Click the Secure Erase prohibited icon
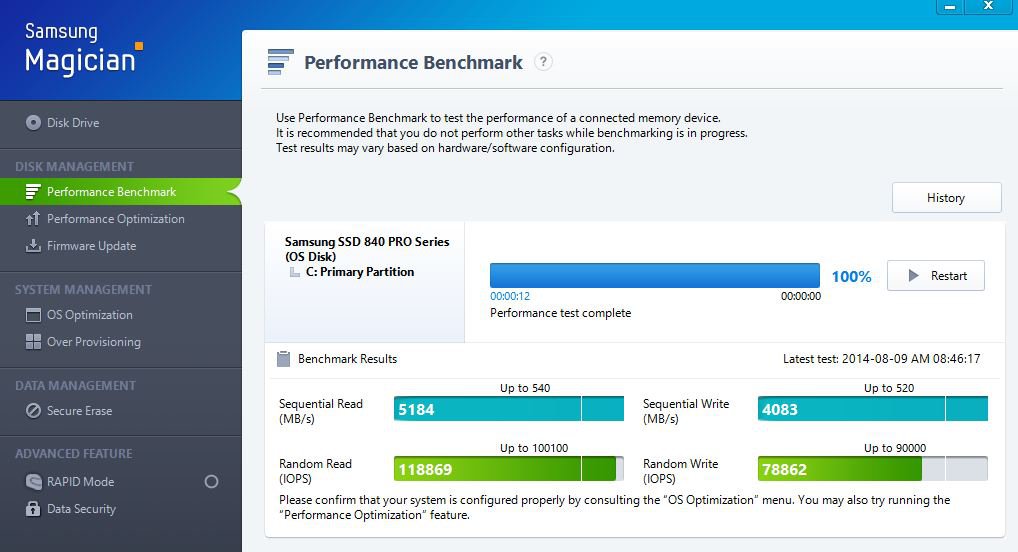 (33, 410)
